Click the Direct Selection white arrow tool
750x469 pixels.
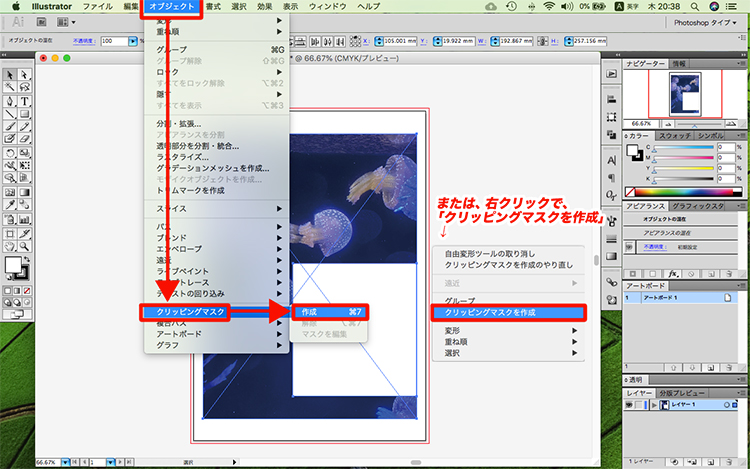pos(23,75)
